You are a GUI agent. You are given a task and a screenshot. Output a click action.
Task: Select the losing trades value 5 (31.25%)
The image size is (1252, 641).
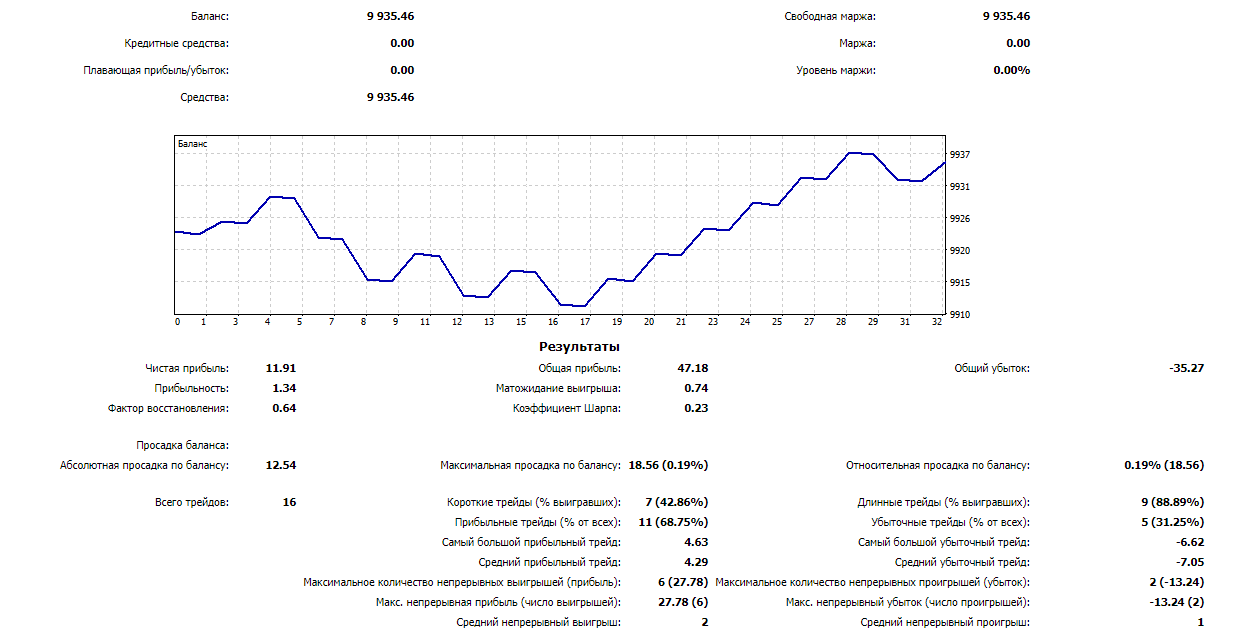tap(1173, 522)
